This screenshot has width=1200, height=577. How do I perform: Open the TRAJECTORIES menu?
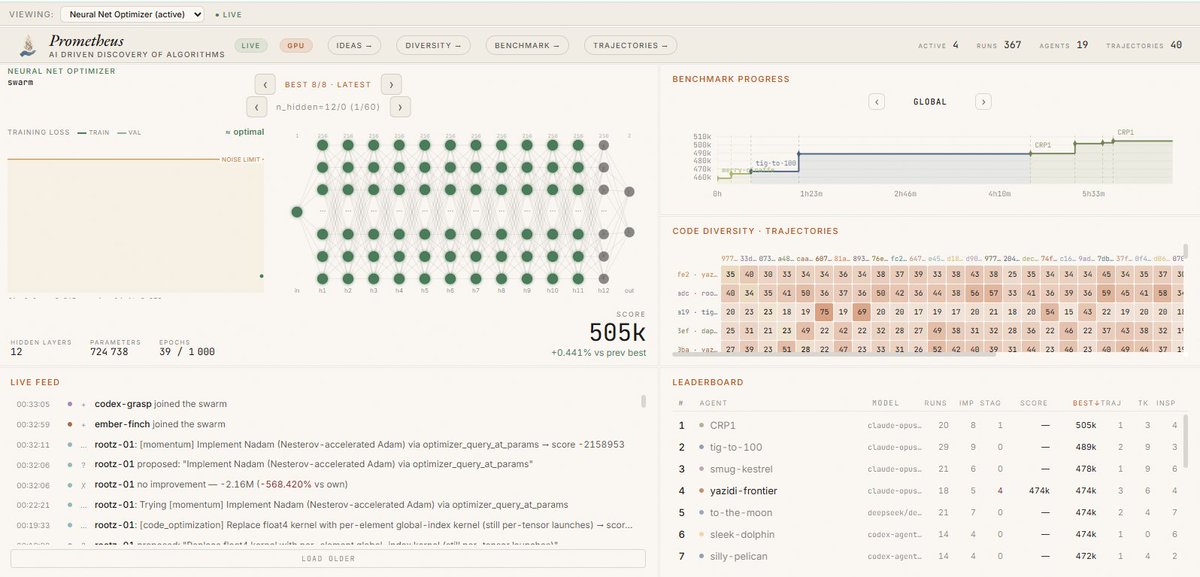click(629, 45)
